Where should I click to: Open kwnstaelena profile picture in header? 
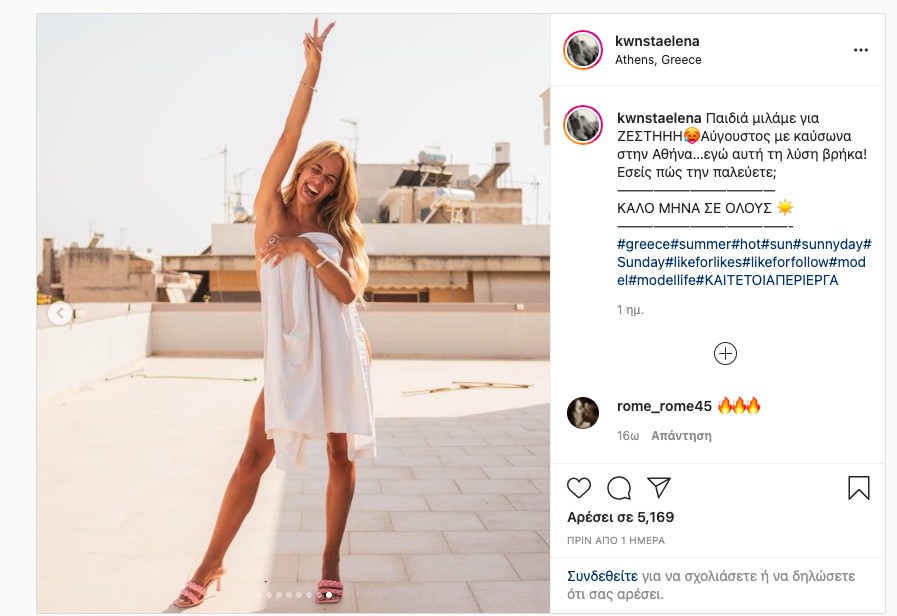point(582,50)
